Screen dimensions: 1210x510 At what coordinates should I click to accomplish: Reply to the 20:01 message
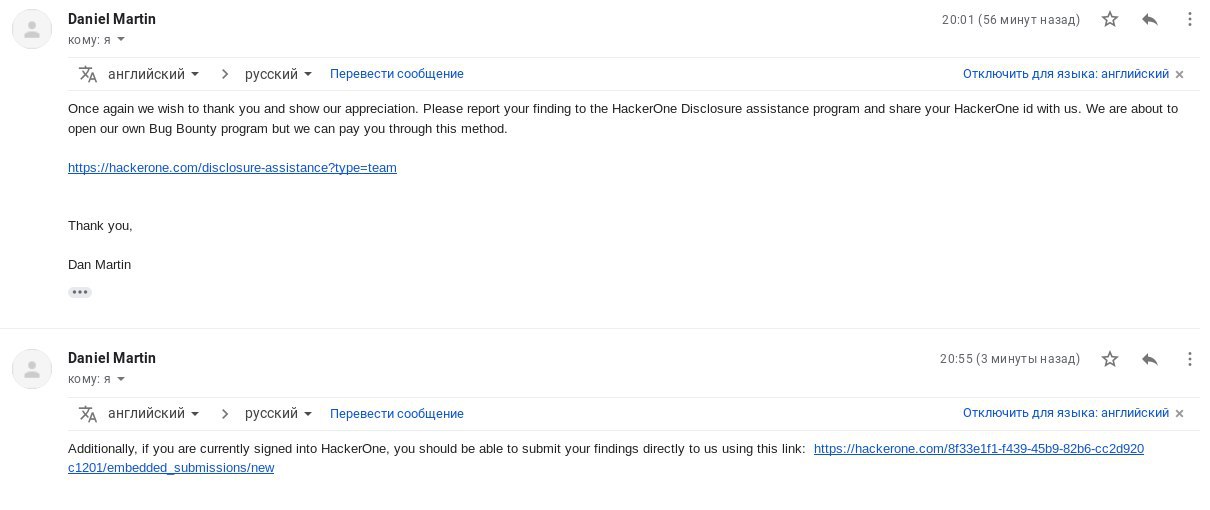[1150, 19]
